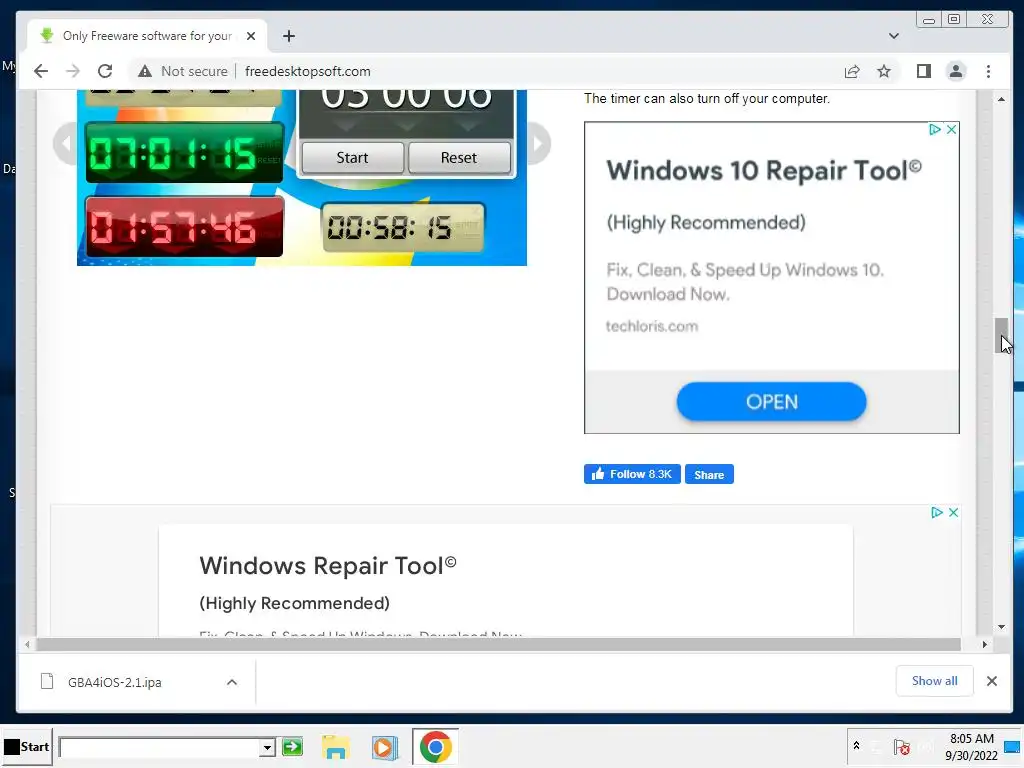This screenshot has width=1024, height=768.
Task: Open AdChoices info on bottom ad
Action: (936, 513)
